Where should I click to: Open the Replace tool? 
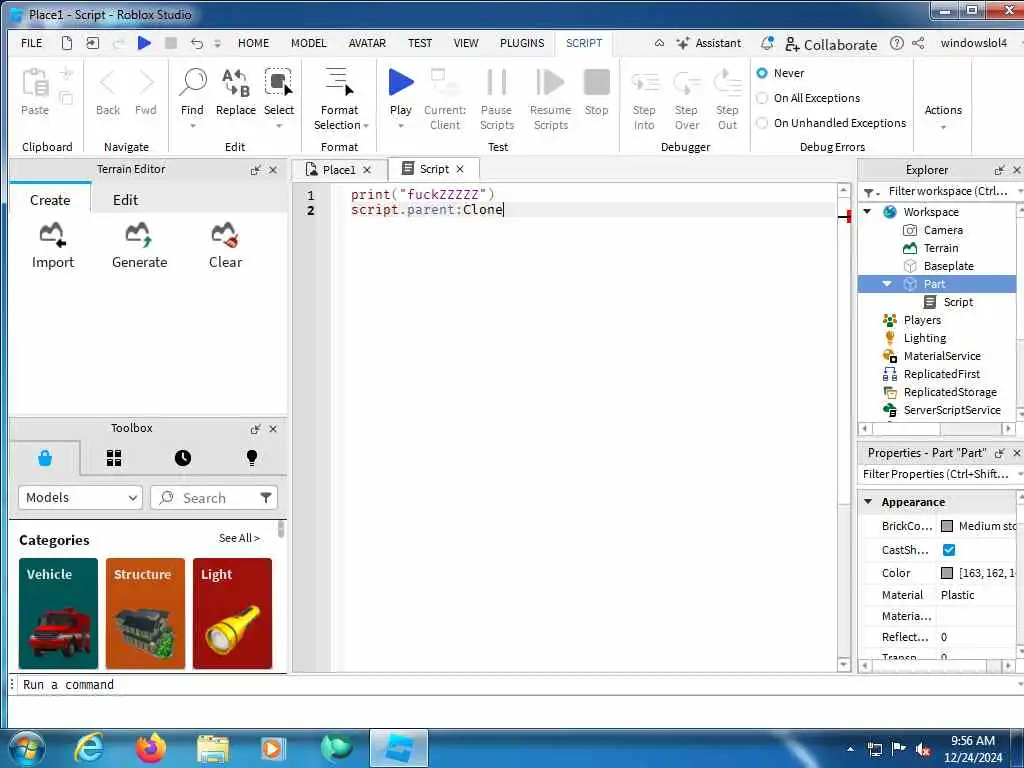(x=236, y=92)
